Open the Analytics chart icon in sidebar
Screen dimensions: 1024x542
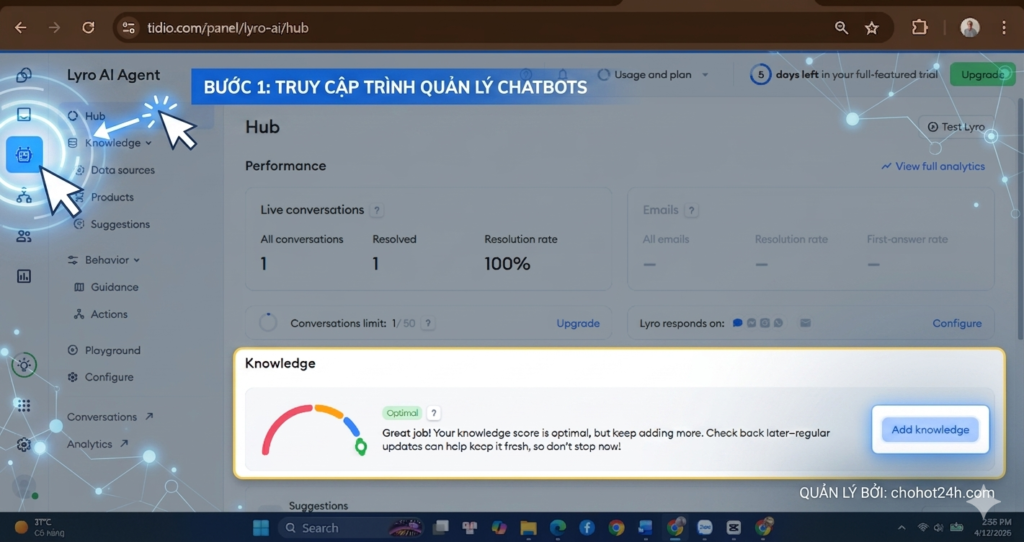(x=24, y=276)
